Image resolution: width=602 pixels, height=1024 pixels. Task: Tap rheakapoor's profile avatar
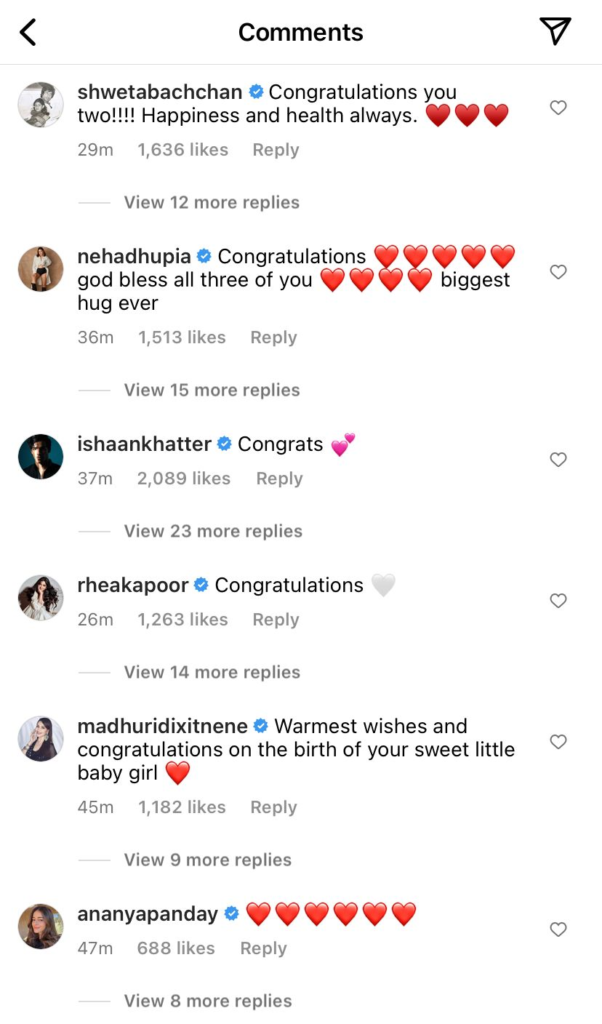(x=41, y=598)
